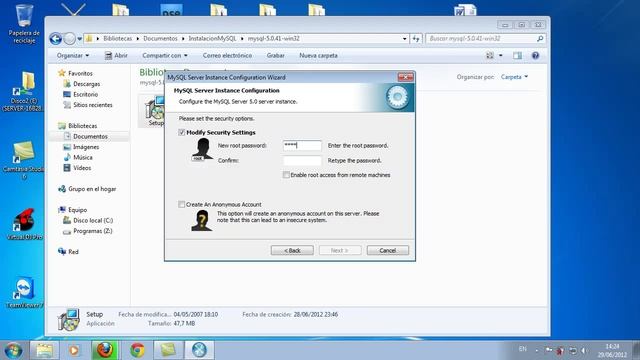
Task: Select Camtasia Studio desktop shortcut
Action: pos(24,160)
